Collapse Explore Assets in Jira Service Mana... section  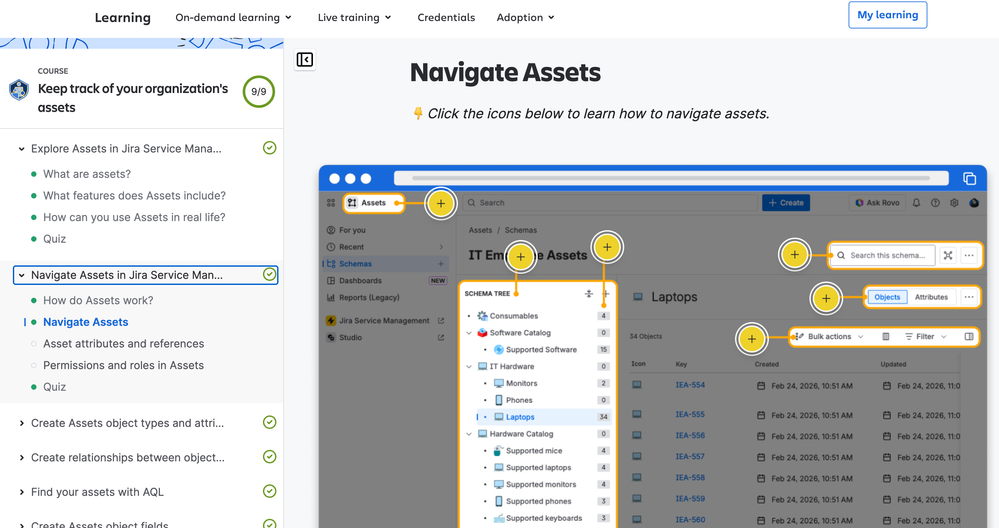tap(21, 148)
